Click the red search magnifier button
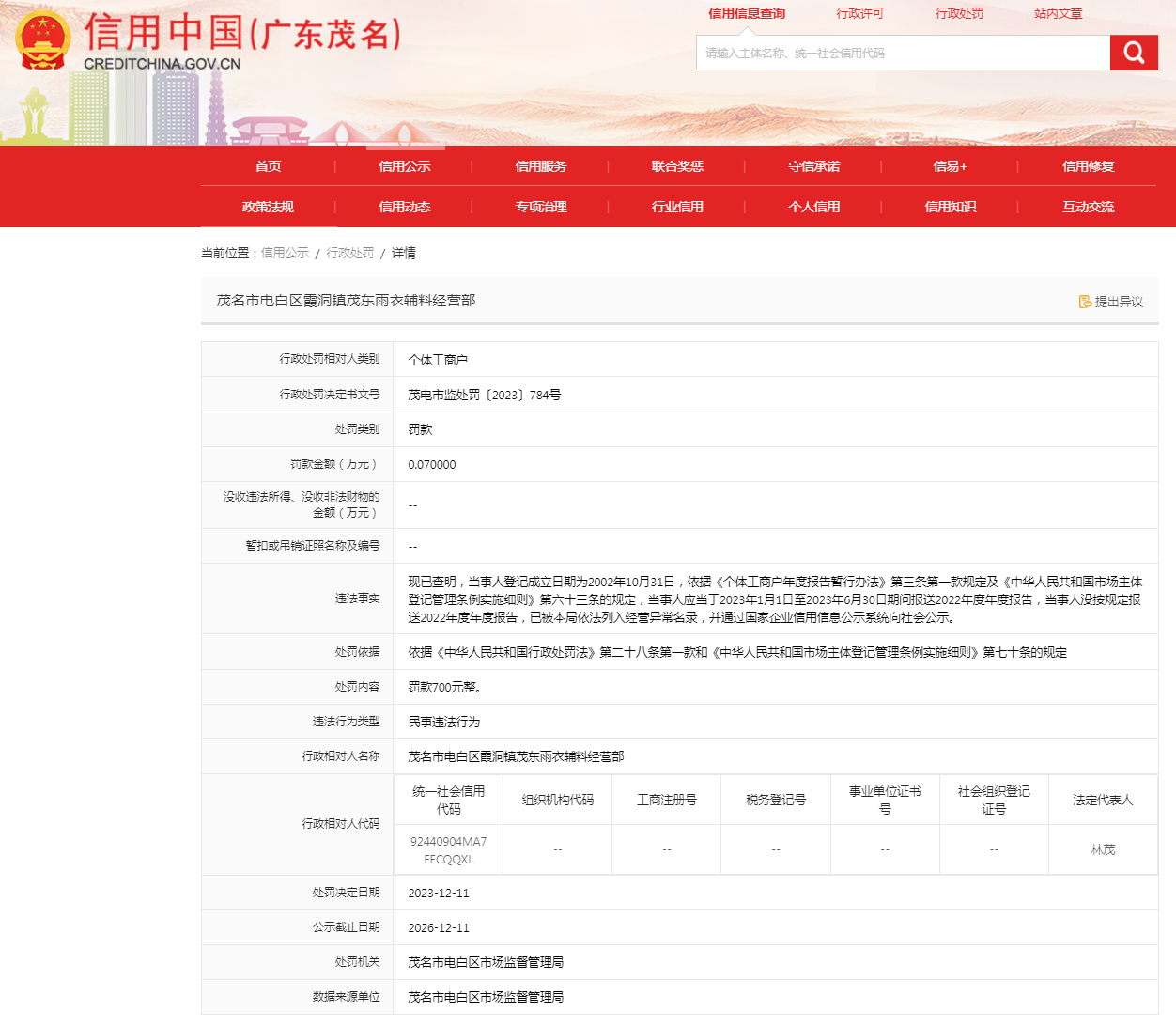1176x1026 pixels. click(1134, 54)
